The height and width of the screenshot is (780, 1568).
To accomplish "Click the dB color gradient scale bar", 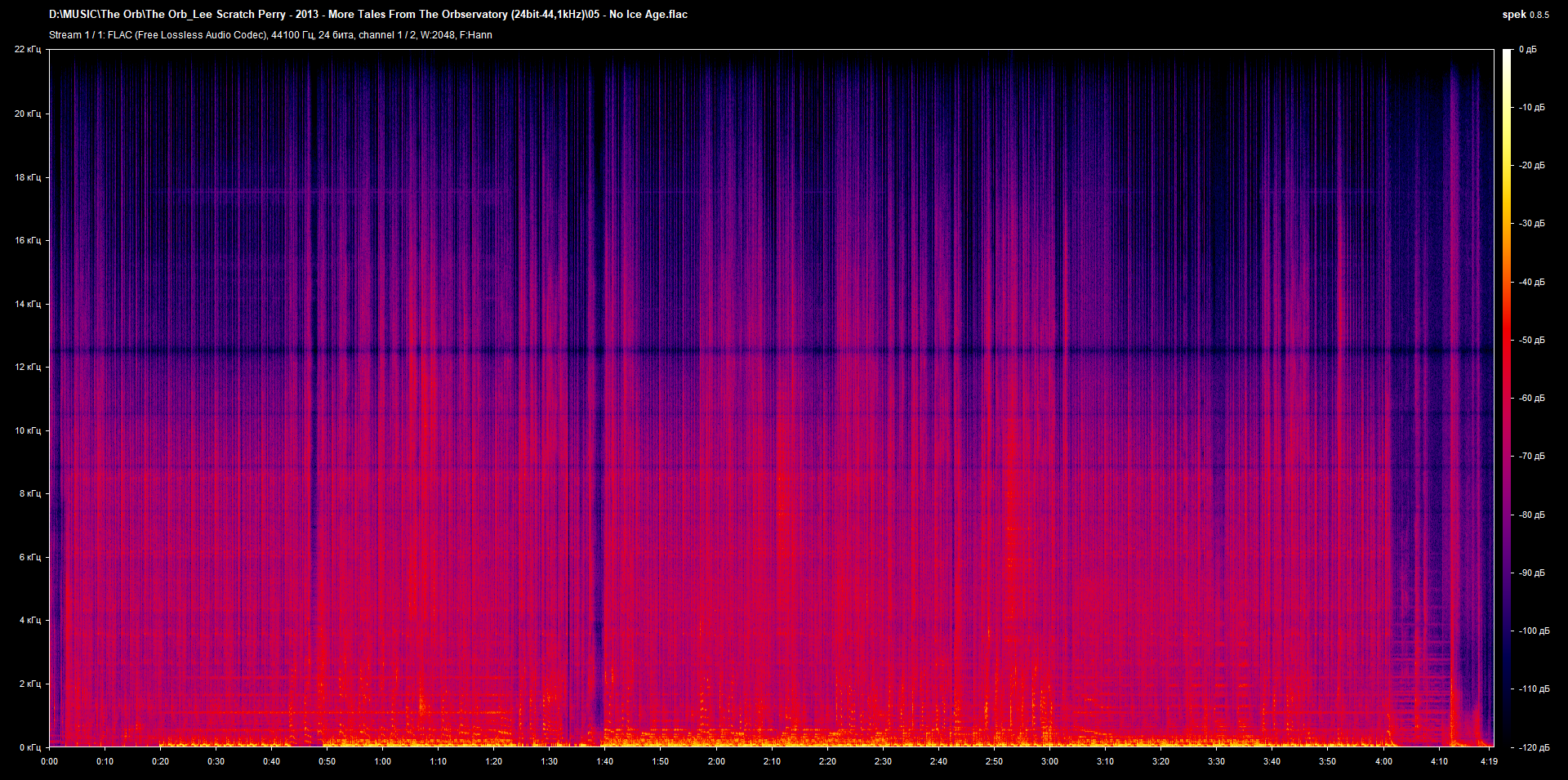I will 1507,398.
